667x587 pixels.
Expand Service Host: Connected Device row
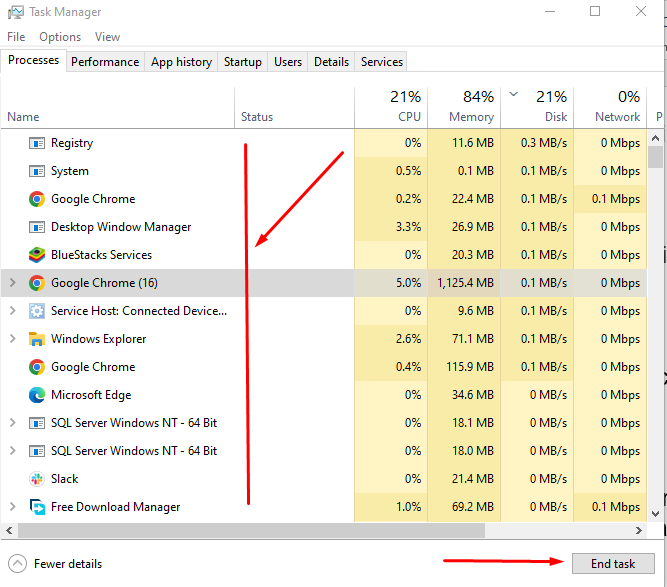coord(12,311)
